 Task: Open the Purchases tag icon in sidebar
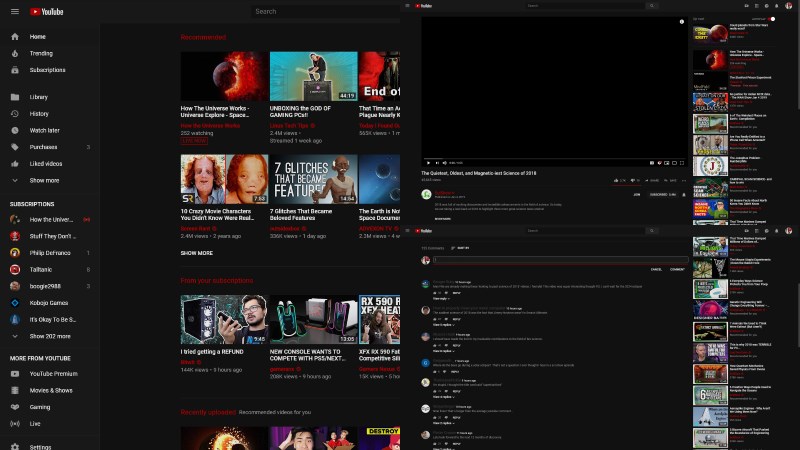tap(15, 147)
